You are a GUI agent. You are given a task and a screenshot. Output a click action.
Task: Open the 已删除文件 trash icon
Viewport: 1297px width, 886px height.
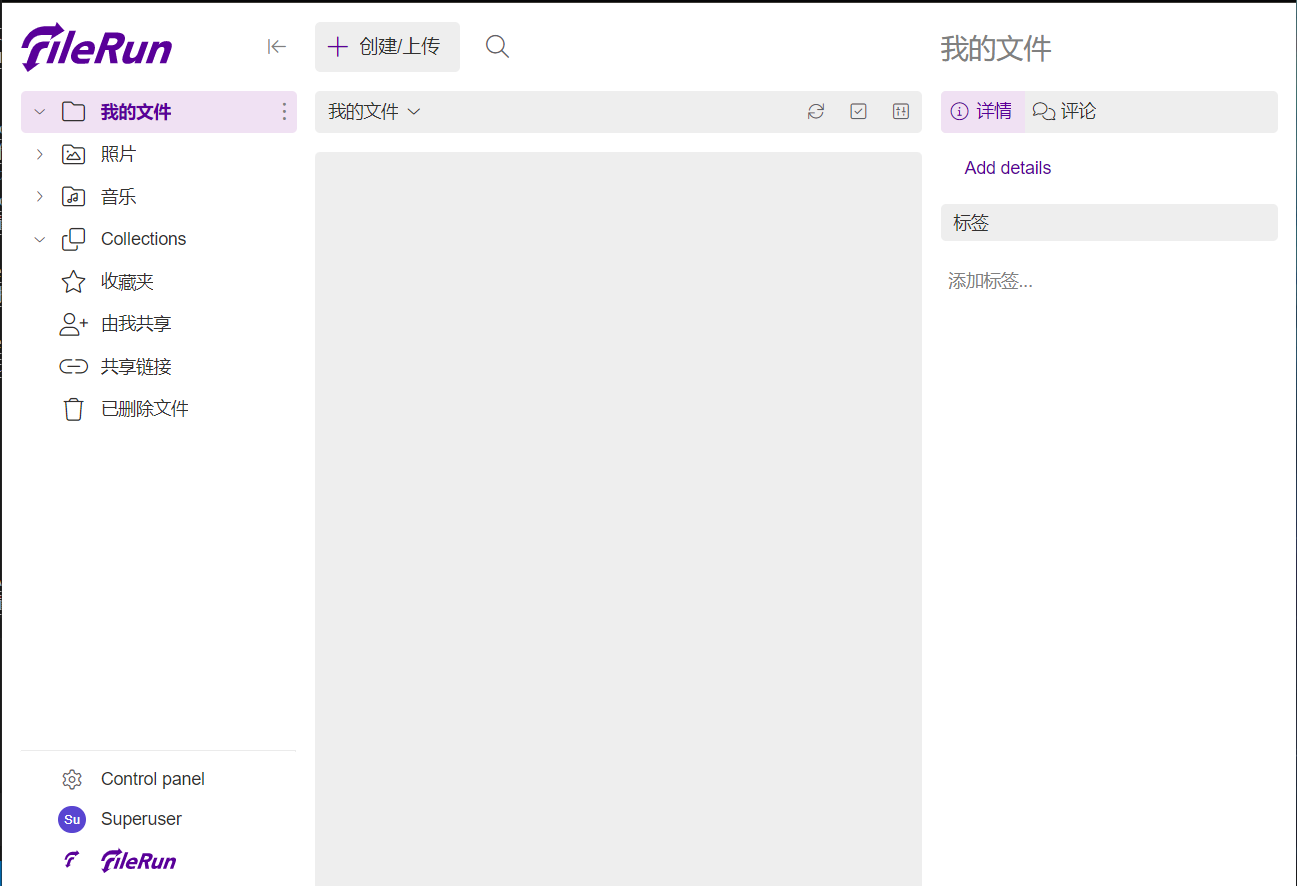point(72,408)
